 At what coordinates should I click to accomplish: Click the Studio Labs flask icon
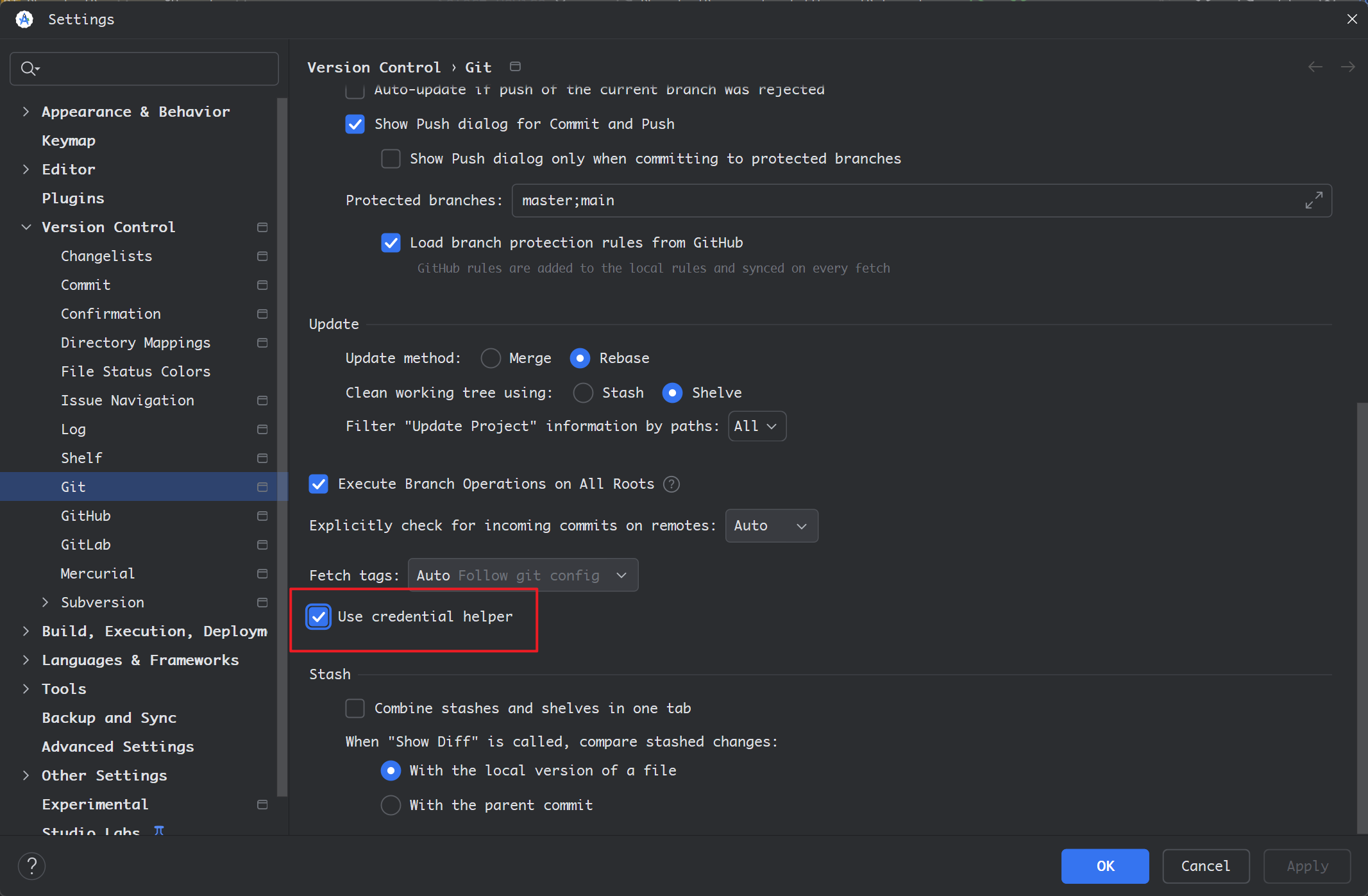pos(159,830)
